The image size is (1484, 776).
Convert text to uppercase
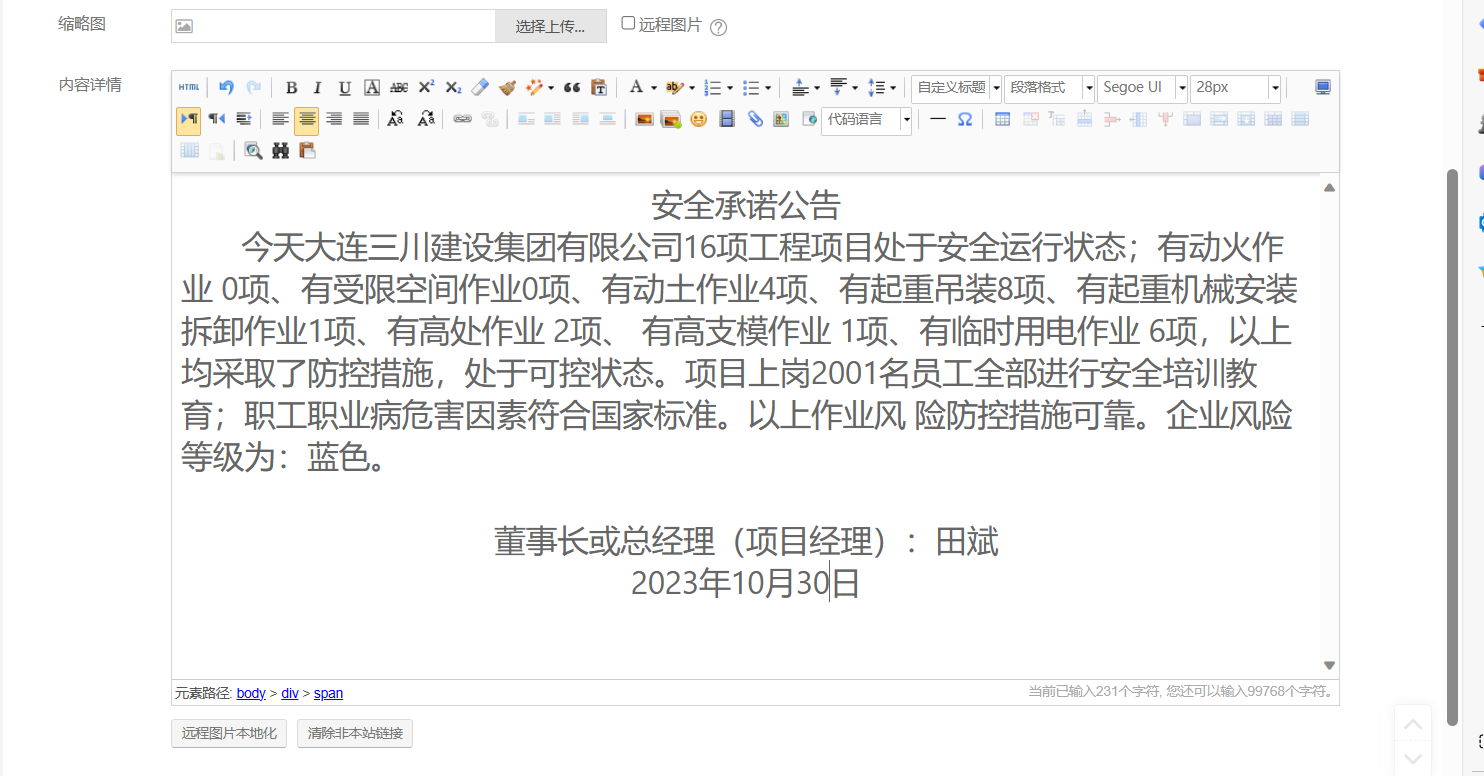pos(396,119)
